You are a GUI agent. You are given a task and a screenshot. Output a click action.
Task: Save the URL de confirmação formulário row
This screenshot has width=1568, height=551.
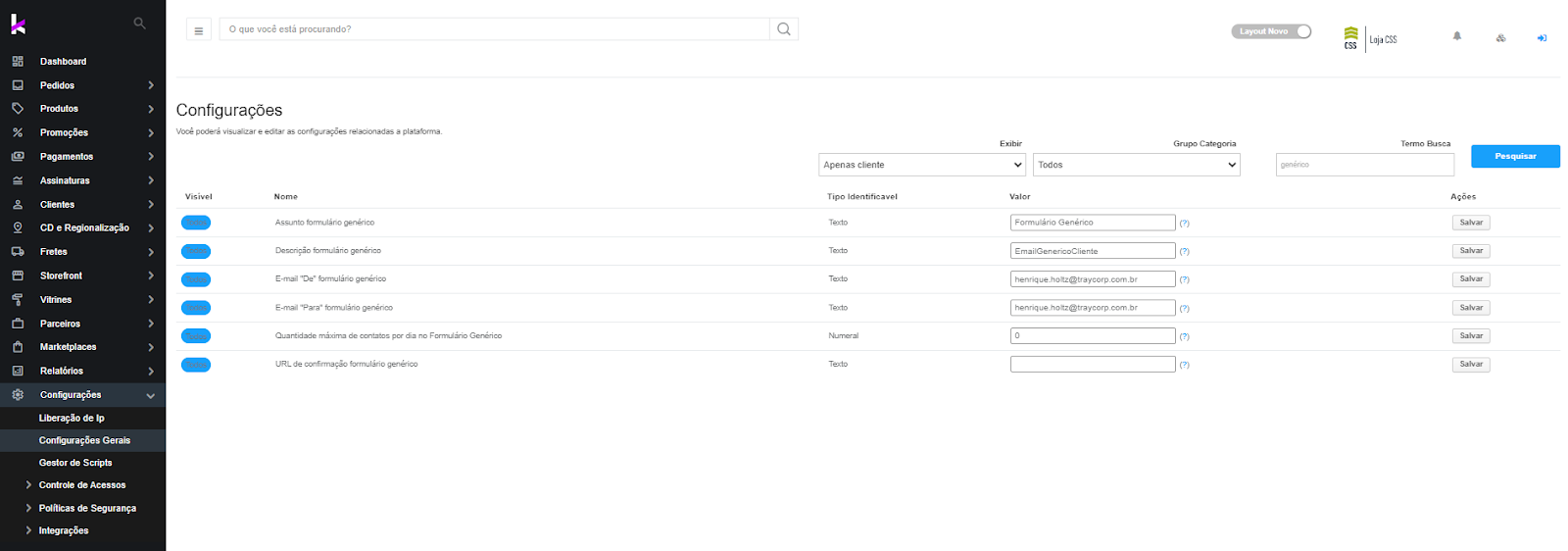(1471, 365)
